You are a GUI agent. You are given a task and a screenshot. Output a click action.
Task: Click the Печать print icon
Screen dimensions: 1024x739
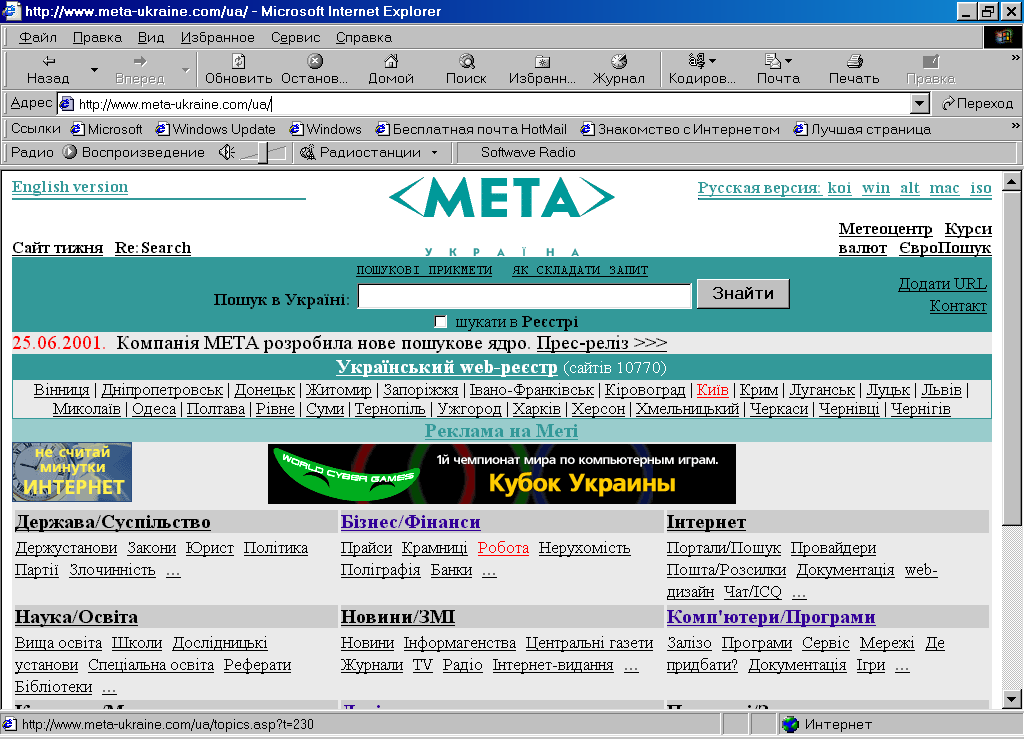point(854,61)
